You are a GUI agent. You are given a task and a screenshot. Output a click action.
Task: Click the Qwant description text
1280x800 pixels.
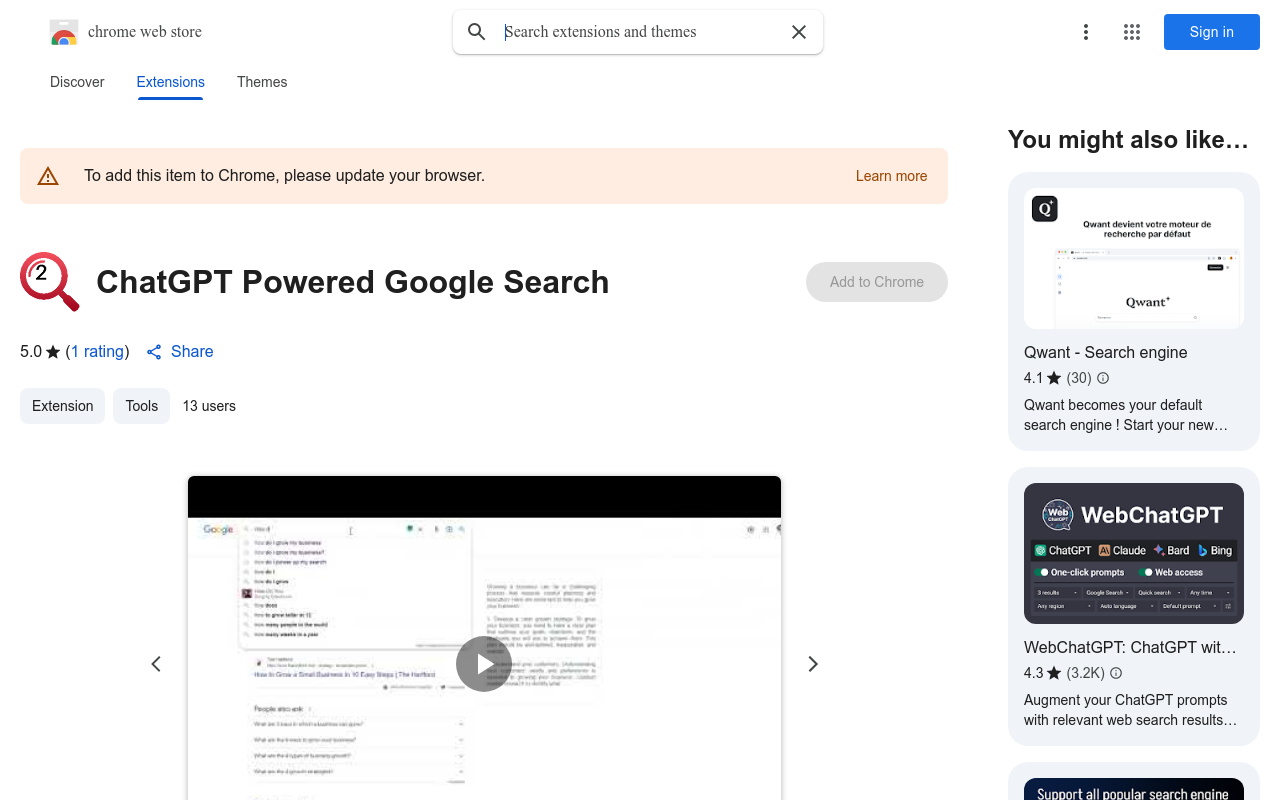(x=1126, y=415)
